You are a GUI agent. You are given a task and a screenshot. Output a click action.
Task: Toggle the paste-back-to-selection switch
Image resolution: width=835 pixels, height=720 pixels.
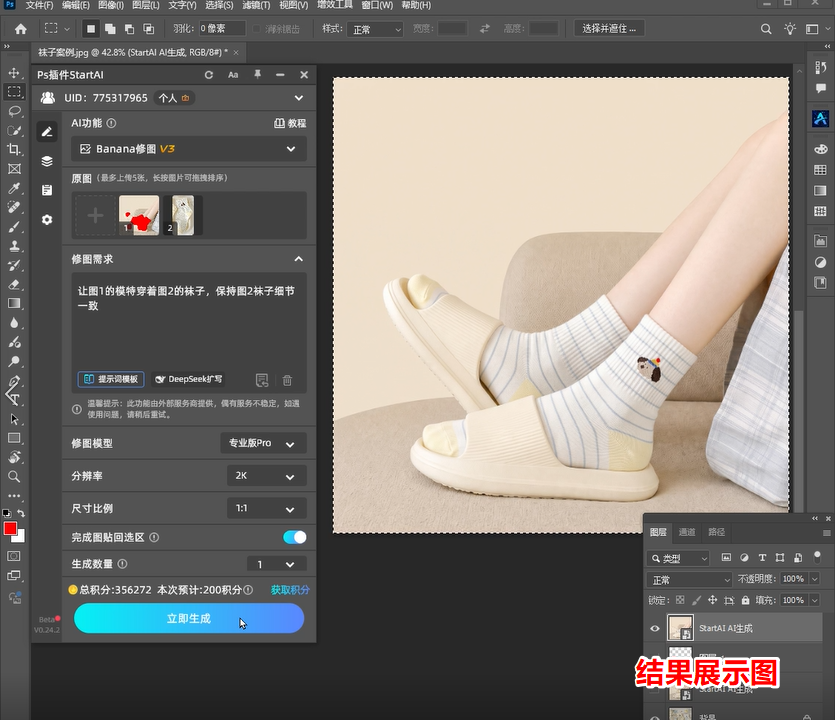tap(294, 537)
